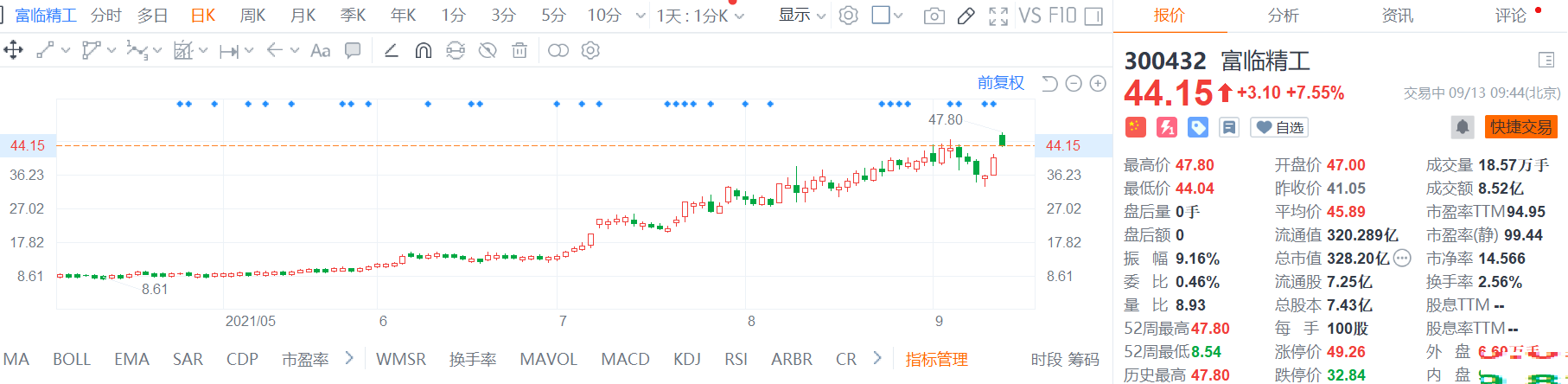Click the pencil line style icon
This screenshot has height=384, width=1568.
click(x=392, y=51)
